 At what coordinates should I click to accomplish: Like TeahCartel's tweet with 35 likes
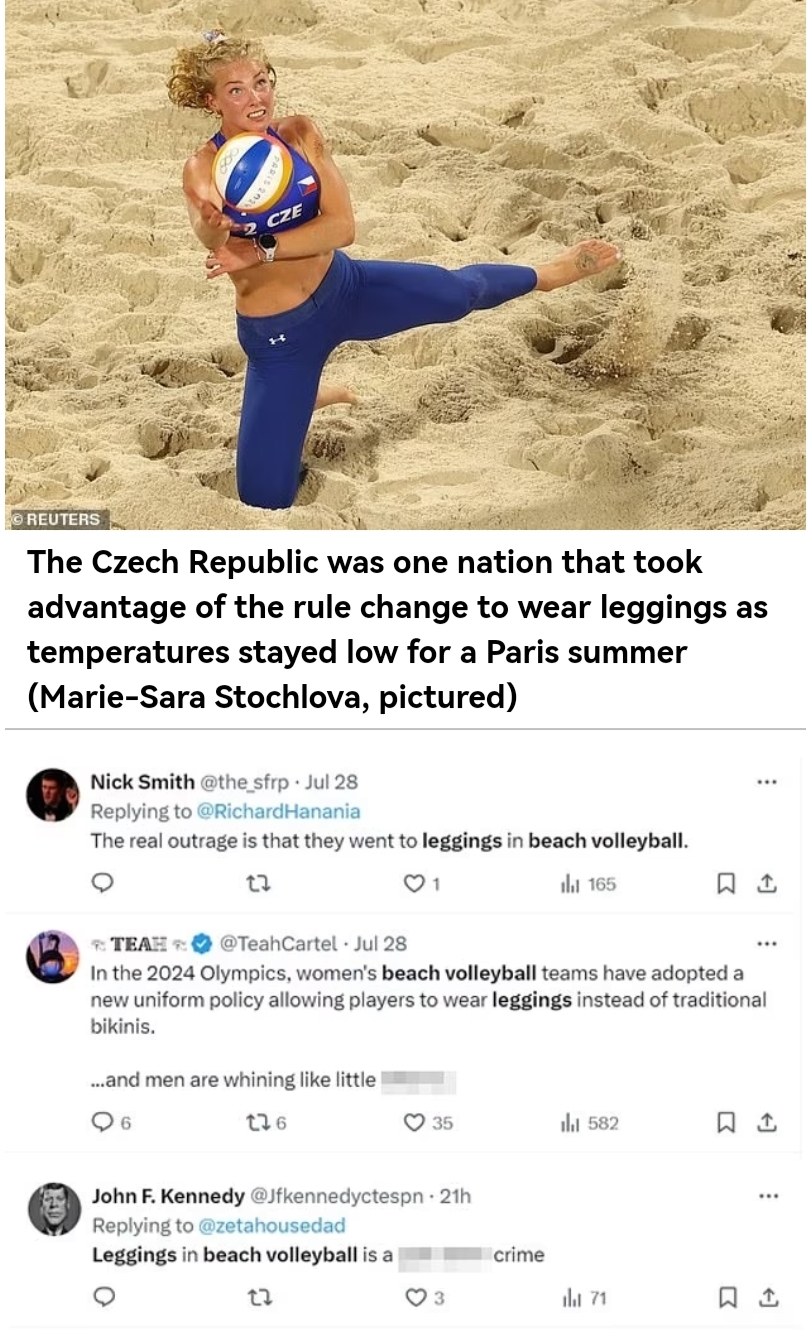414,1122
